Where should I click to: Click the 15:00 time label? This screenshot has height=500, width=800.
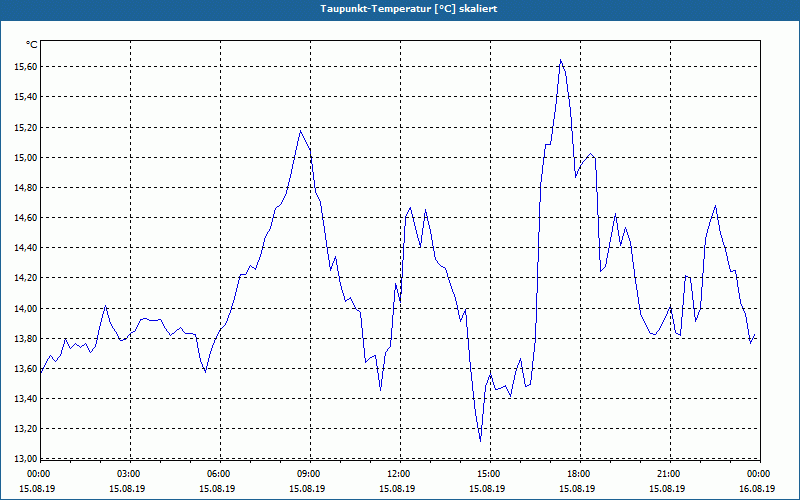[488, 474]
